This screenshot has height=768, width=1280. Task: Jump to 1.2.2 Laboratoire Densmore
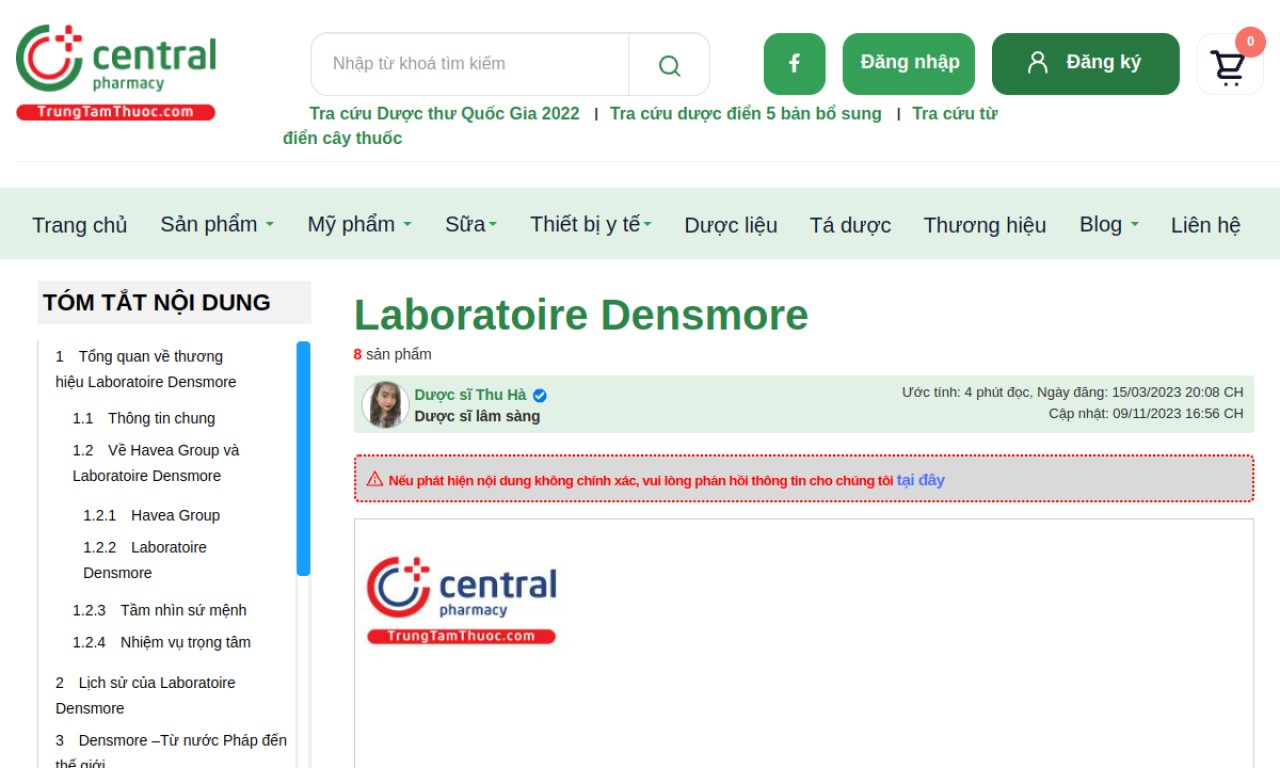click(145, 560)
